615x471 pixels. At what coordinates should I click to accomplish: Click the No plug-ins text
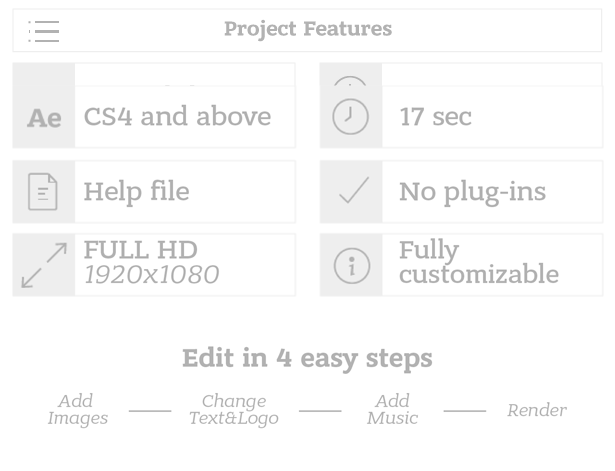point(472,192)
